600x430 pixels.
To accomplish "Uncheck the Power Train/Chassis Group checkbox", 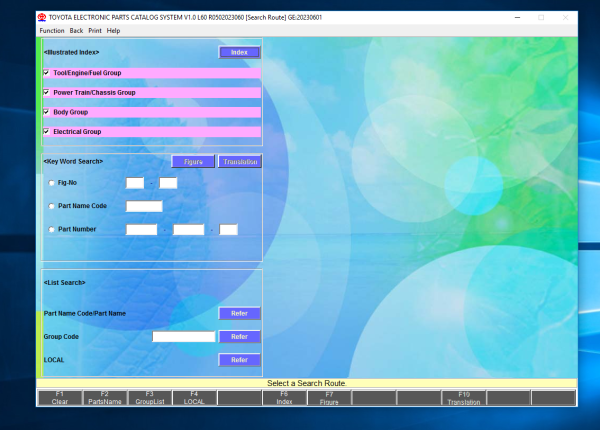I will 46,92.
